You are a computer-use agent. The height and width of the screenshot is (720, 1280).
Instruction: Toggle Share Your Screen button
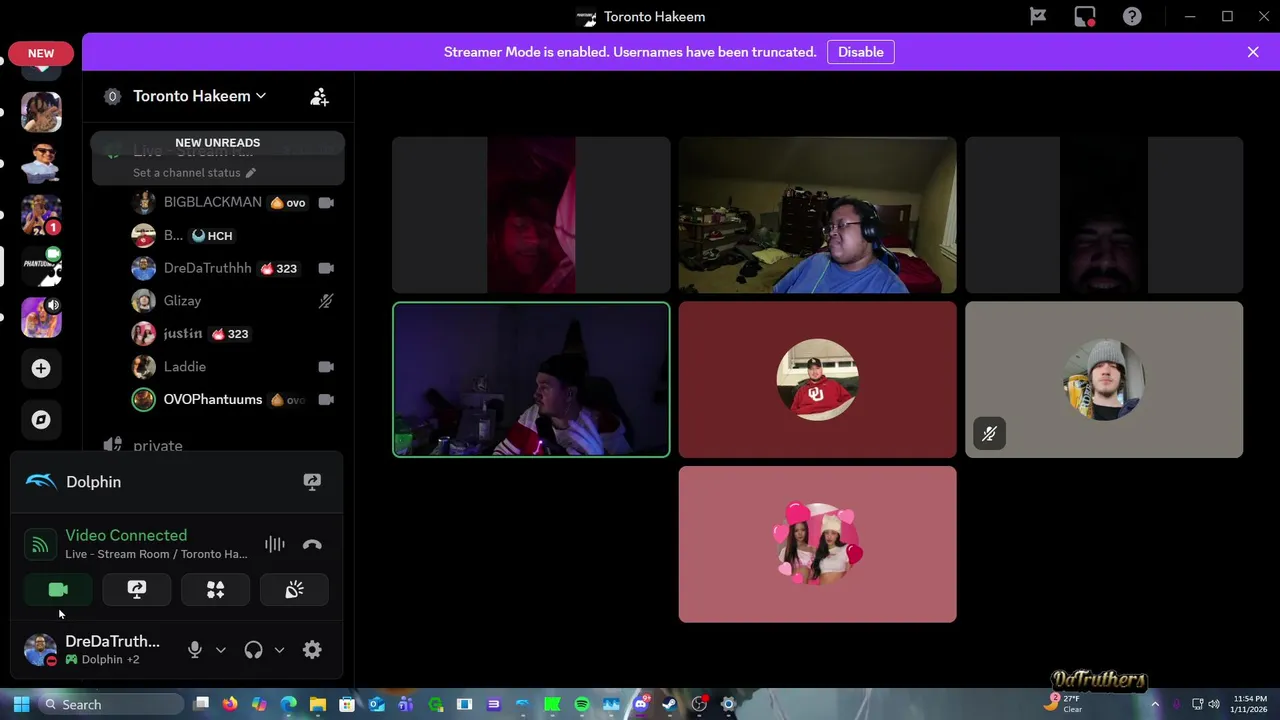click(x=137, y=590)
